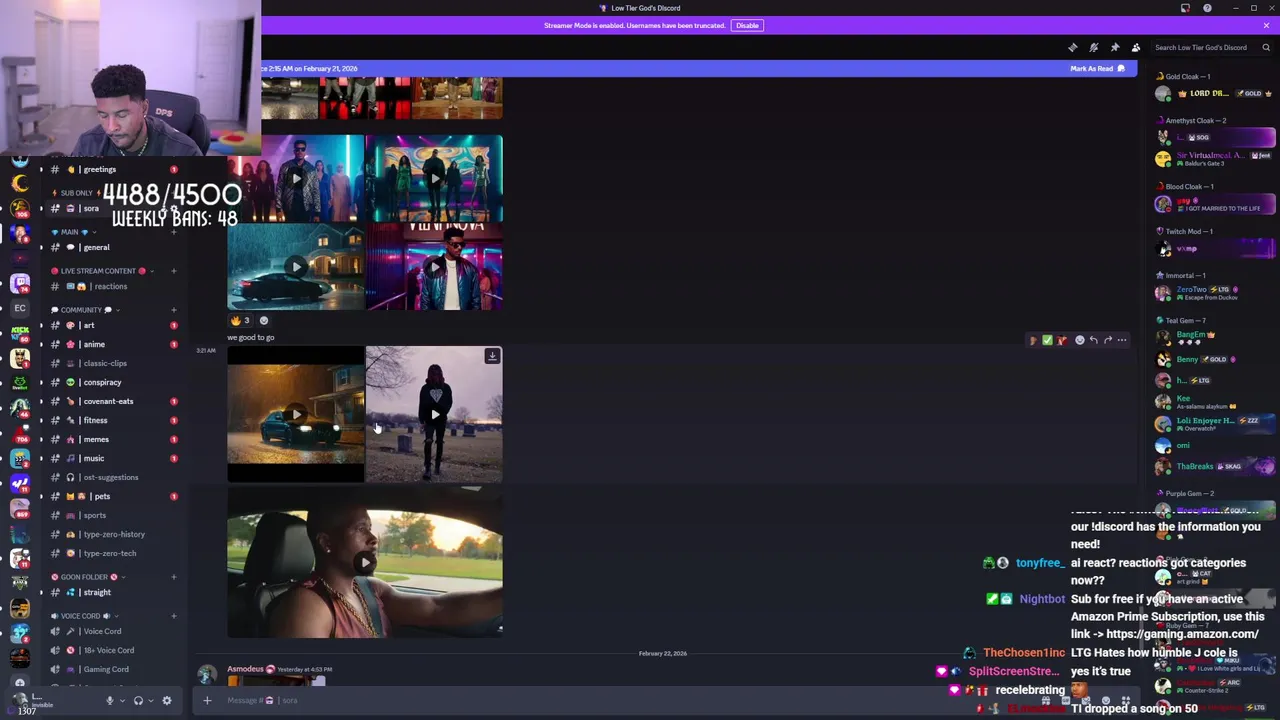Create channel in GOON FOLDER plus
Image resolution: width=1280 pixels, height=720 pixels.
[x=173, y=577]
